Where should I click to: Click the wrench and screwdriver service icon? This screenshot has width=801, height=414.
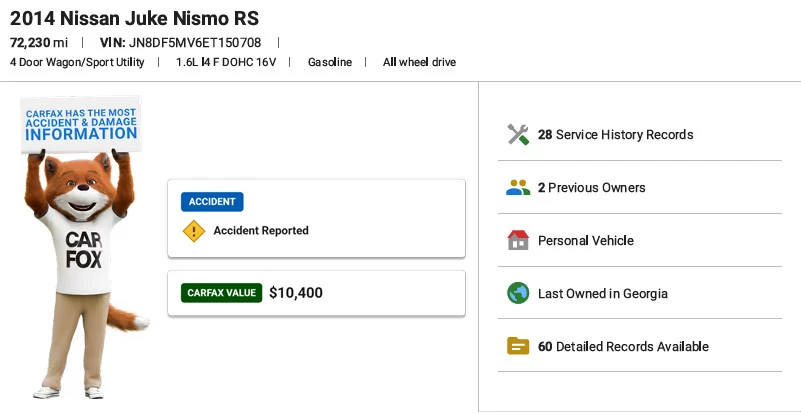pyautogui.click(x=518, y=135)
